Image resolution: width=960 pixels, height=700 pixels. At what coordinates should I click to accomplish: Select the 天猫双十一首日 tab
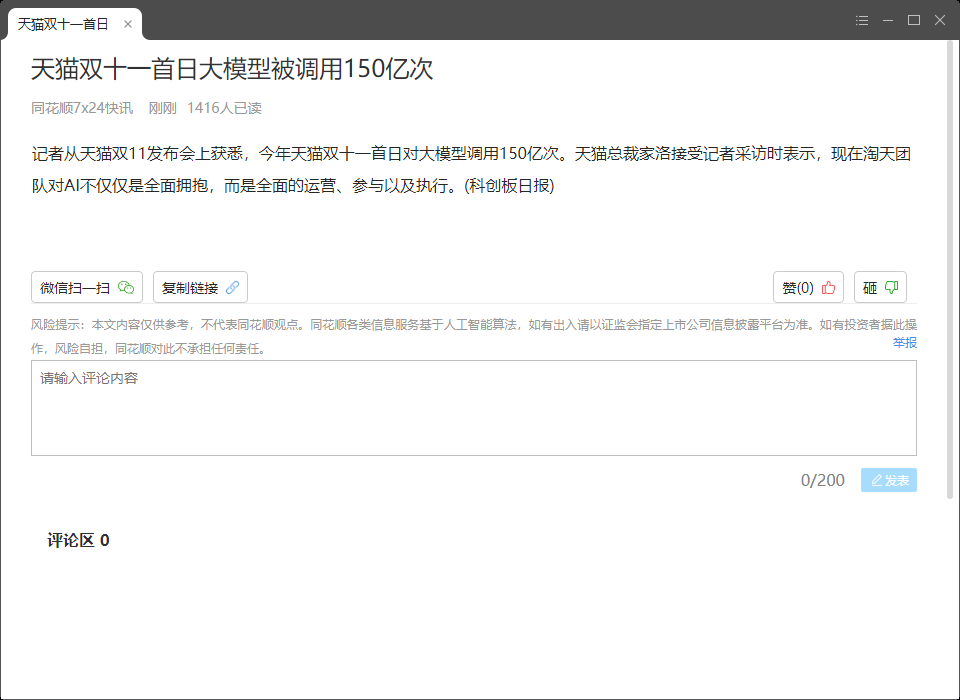[63, 24]
